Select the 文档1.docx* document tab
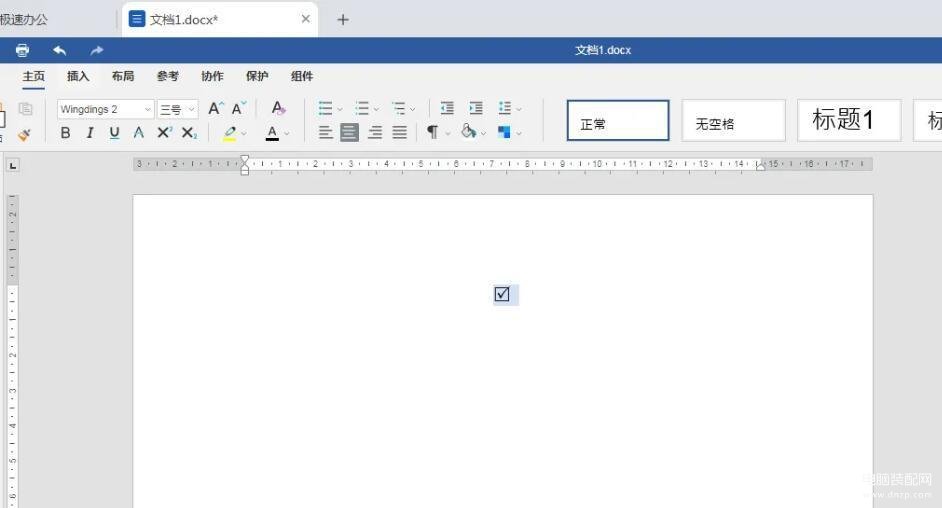 point(220,20)
